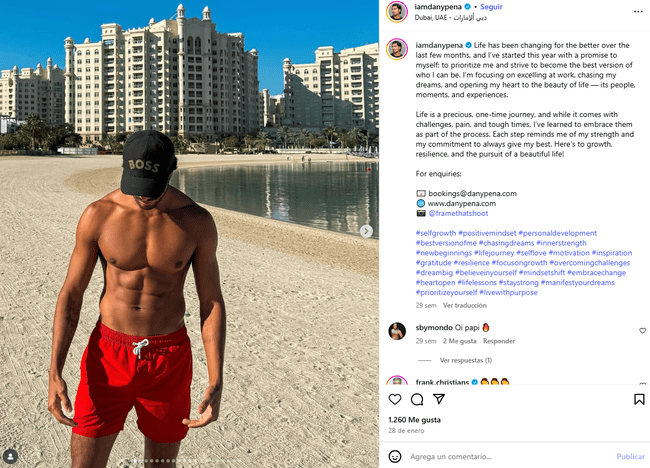Focus the Agrega un comentario field
The image size is (650, 468).
click(x=510, y=456)
